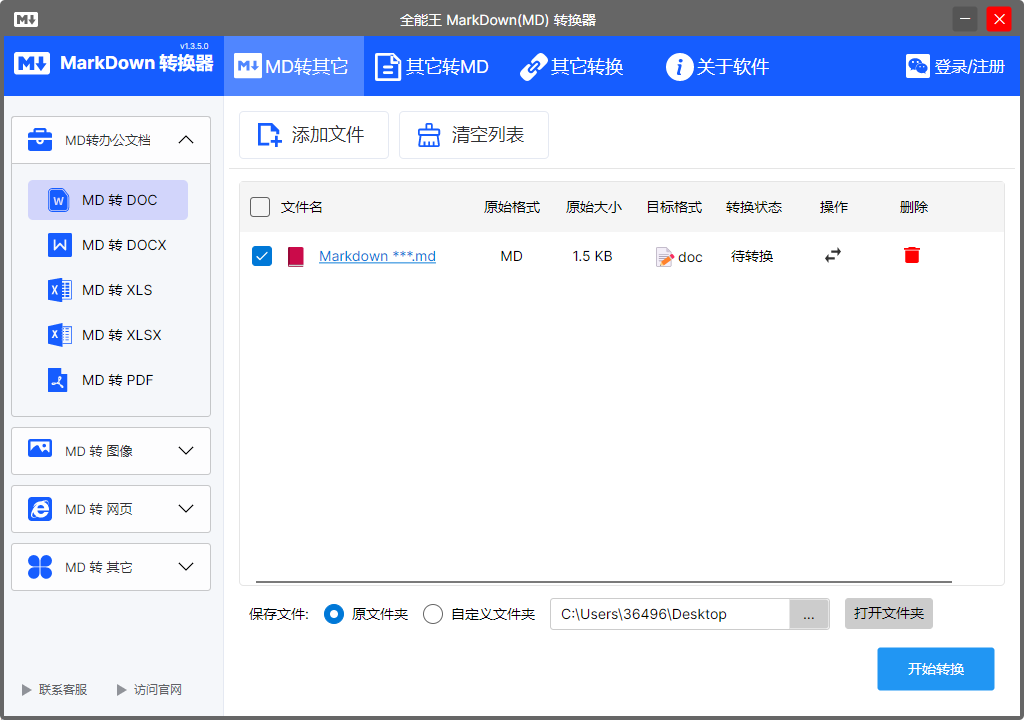
Task: Open the Markdown ***.md file link
Action: tap(377, 256)
